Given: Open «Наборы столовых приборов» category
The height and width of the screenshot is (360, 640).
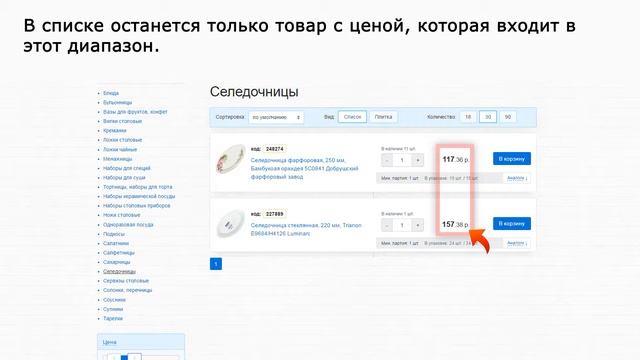Looking at the screenshot, I should (136, 206).
